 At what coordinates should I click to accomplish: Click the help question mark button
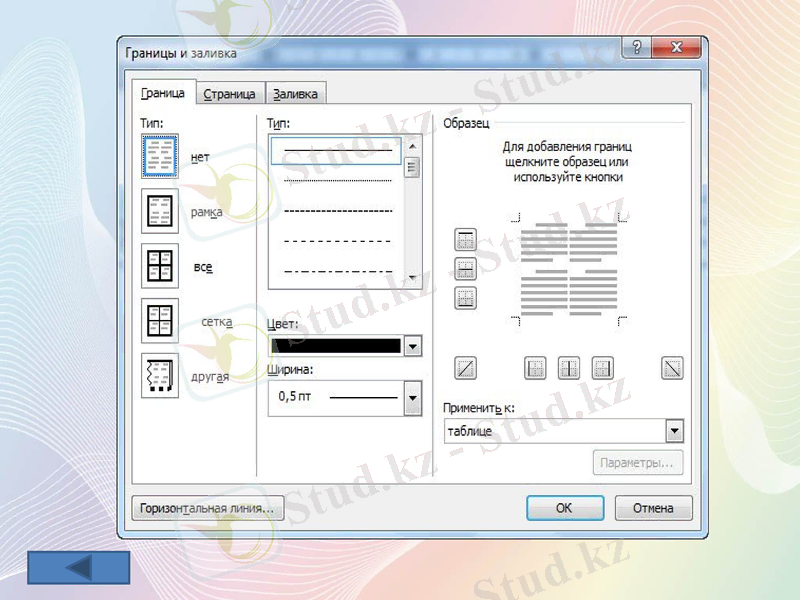click(x=638, y=49)
